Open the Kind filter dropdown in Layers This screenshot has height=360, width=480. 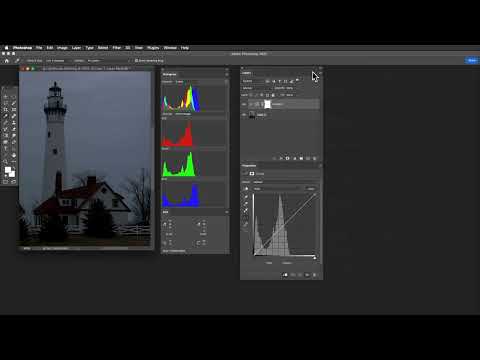click(253, 81)
